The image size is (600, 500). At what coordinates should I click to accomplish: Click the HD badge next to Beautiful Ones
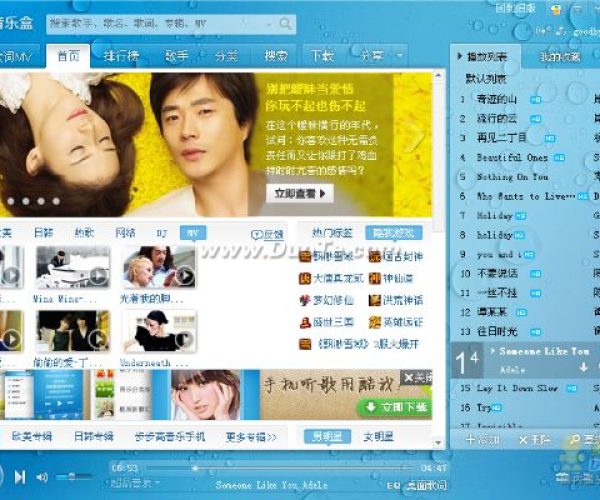click(559, 158)
